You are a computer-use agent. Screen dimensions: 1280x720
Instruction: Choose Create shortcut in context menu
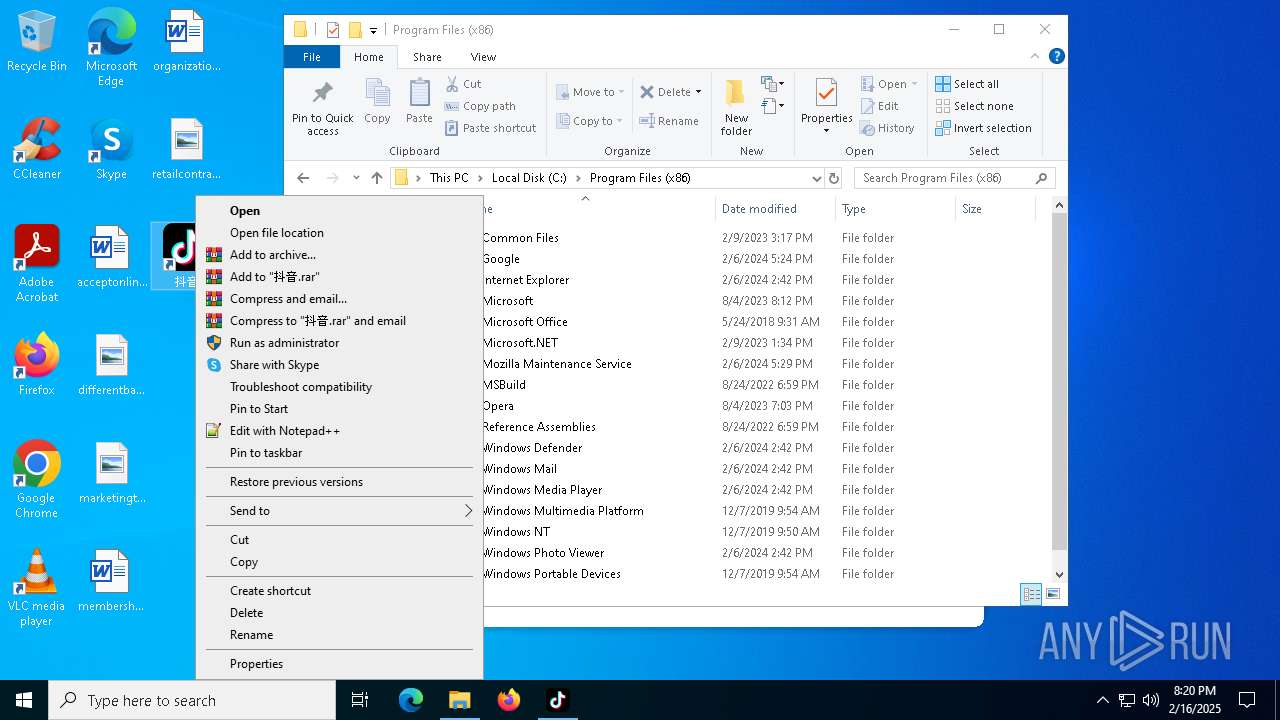[339, 591]
